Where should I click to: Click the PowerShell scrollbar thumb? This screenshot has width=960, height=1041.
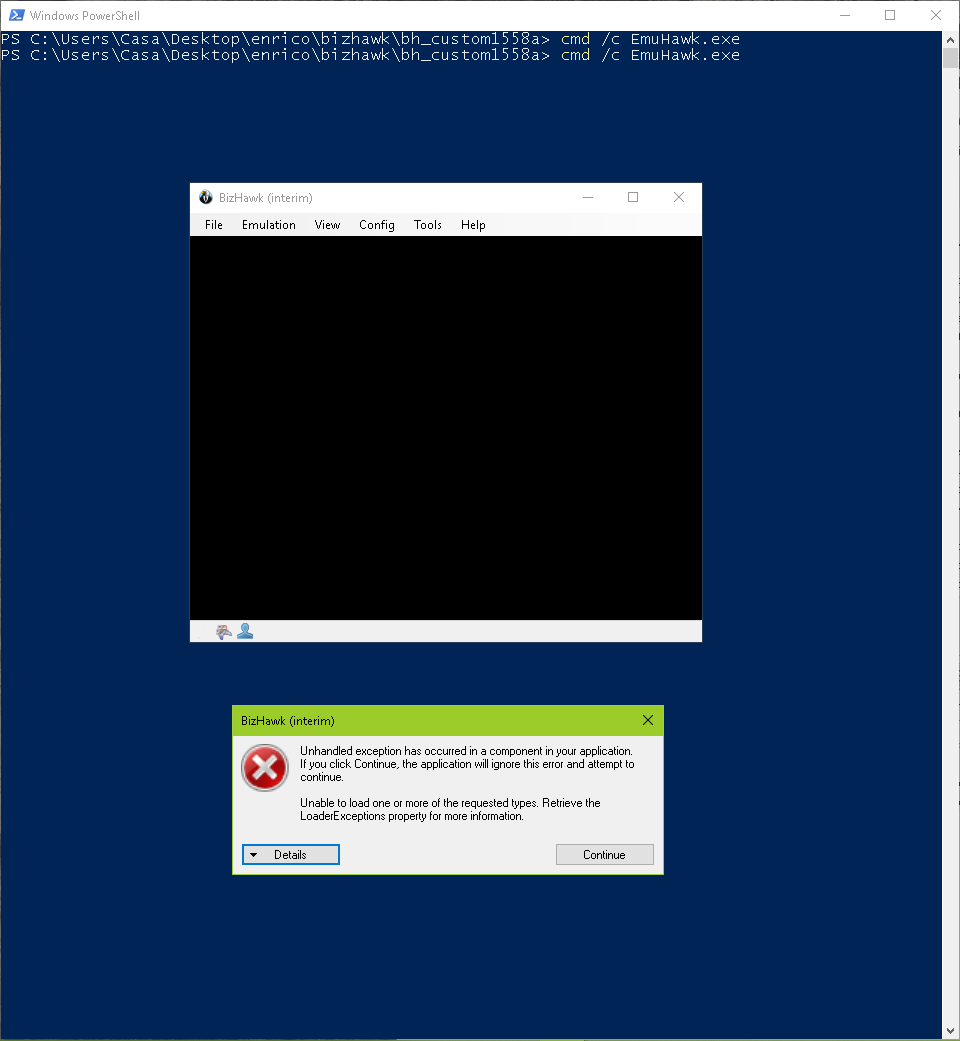pyautogui.click(x=949, y=55)
